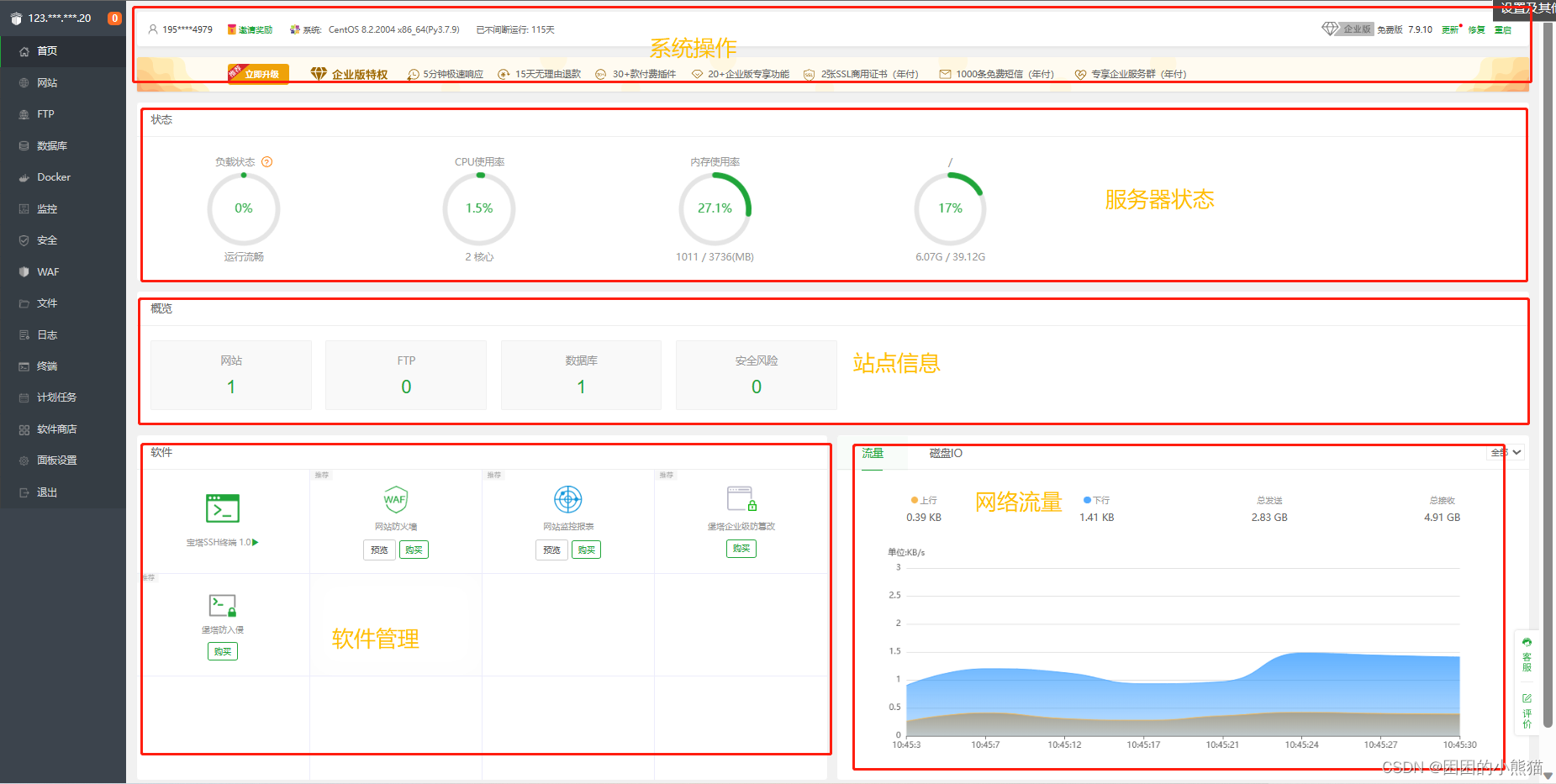Click the 重启 restart link
1556x784 pixels.
coord(1503,29)
